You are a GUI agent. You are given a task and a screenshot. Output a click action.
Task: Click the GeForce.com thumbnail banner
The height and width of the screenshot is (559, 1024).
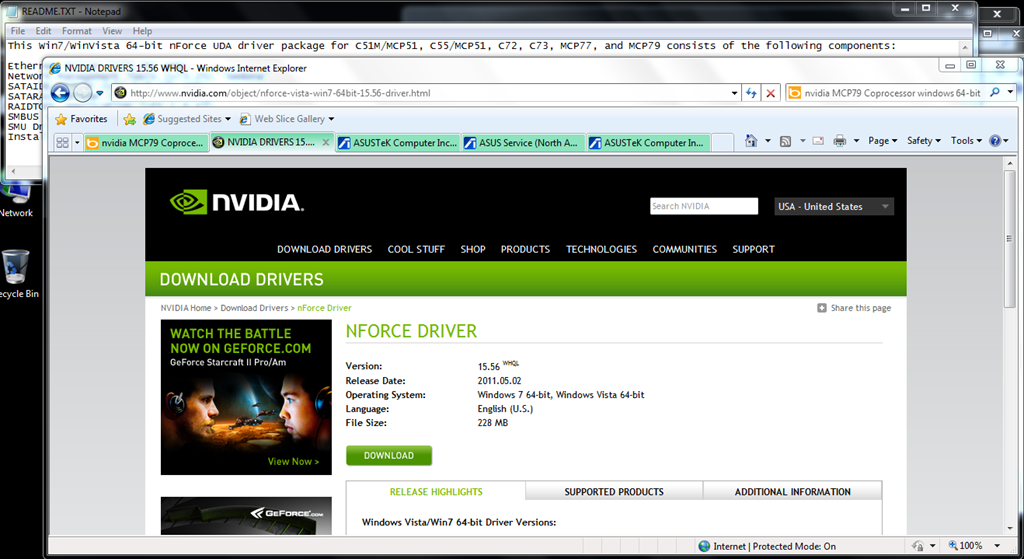click(x=246, y=516)
